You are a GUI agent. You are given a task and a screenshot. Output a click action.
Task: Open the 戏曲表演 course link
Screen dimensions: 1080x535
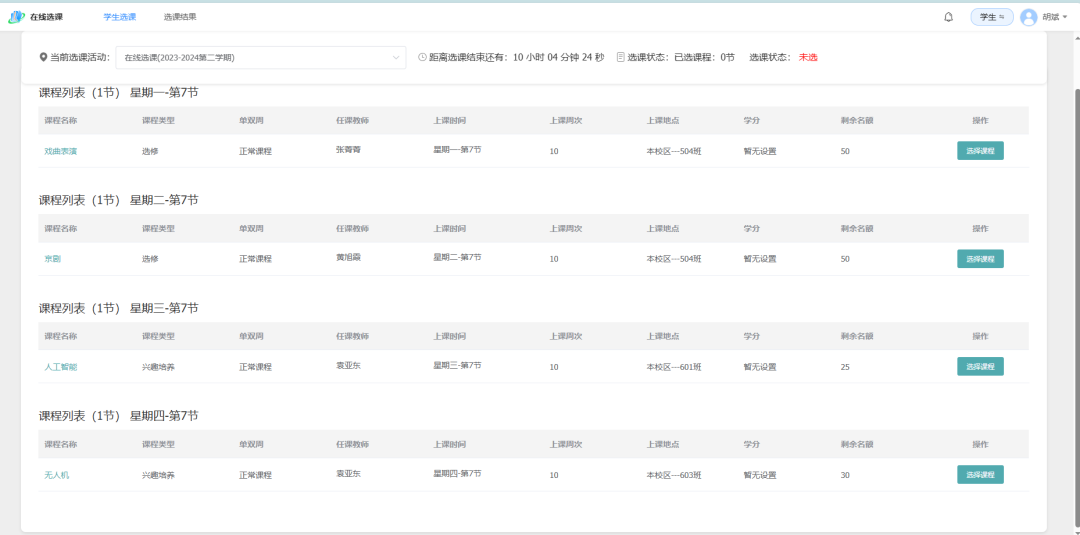(x=61, y=151)
